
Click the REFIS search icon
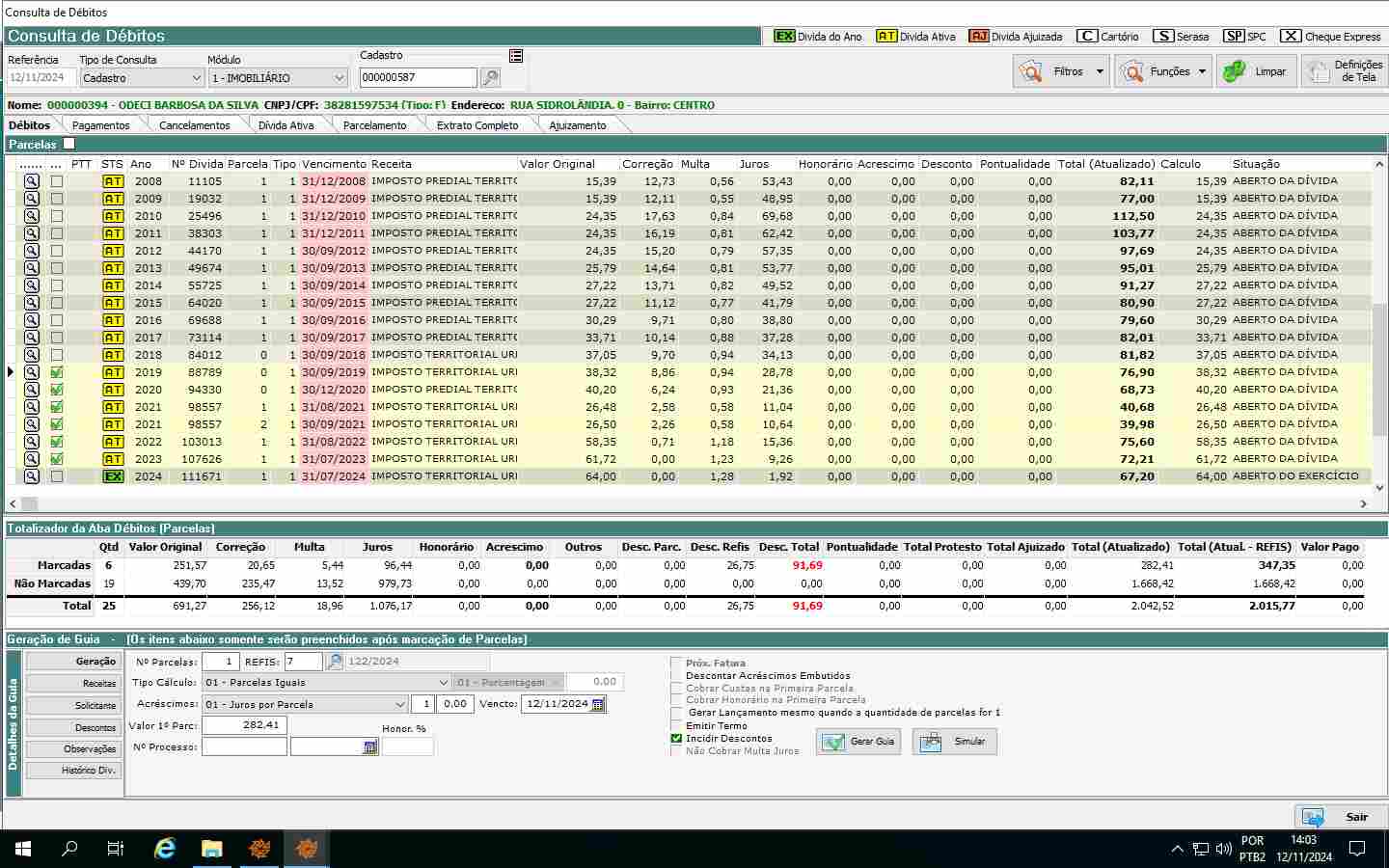(x=335, y=662)
